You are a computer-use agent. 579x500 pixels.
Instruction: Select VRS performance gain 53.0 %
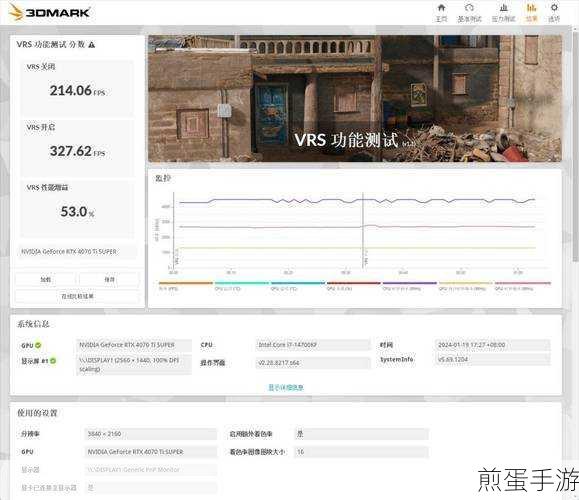pyautogui.click(x=78, y=212)
